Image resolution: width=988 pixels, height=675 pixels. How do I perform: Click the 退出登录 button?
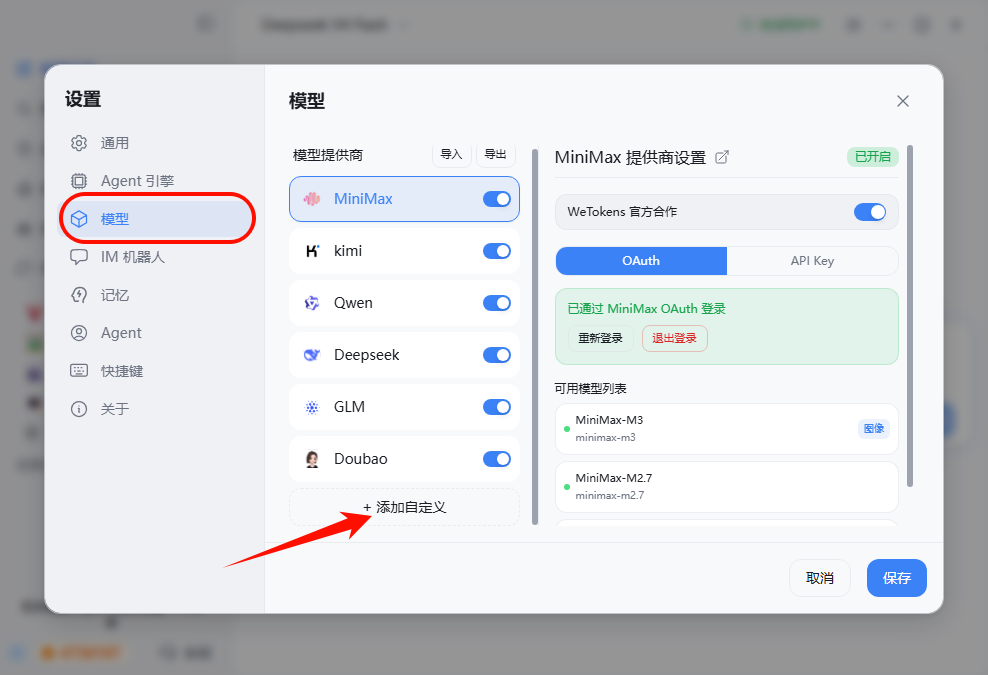(674, 338)
